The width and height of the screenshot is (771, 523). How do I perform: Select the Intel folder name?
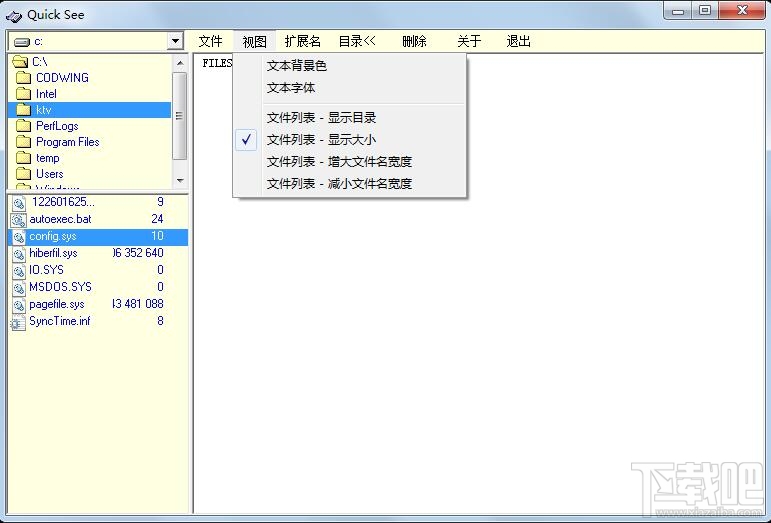click(46, 94)
